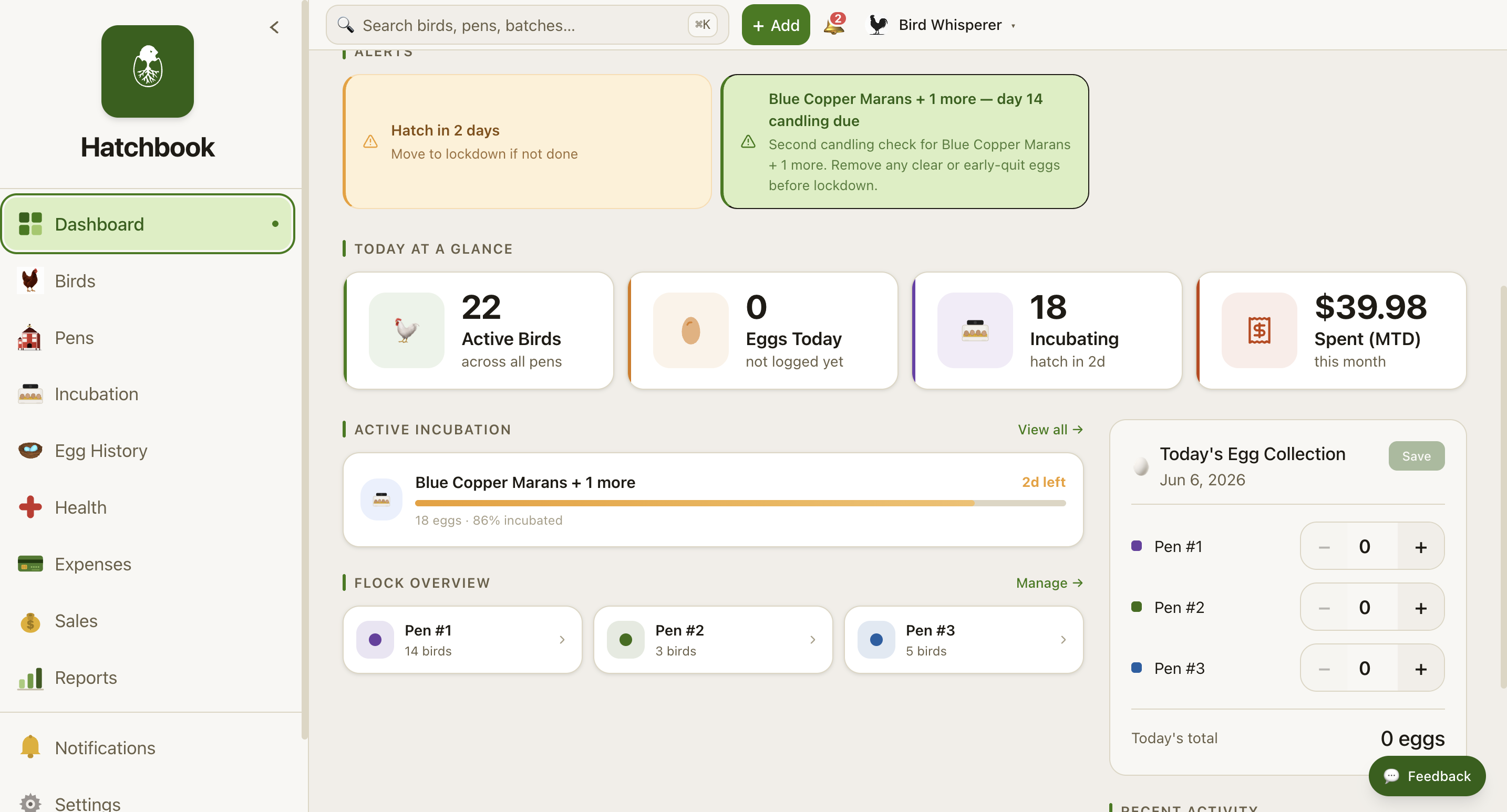Viewport: 1507px width, 812px height.
Task: Open the Hatch in 2 days alert
Action: point(527,141)
